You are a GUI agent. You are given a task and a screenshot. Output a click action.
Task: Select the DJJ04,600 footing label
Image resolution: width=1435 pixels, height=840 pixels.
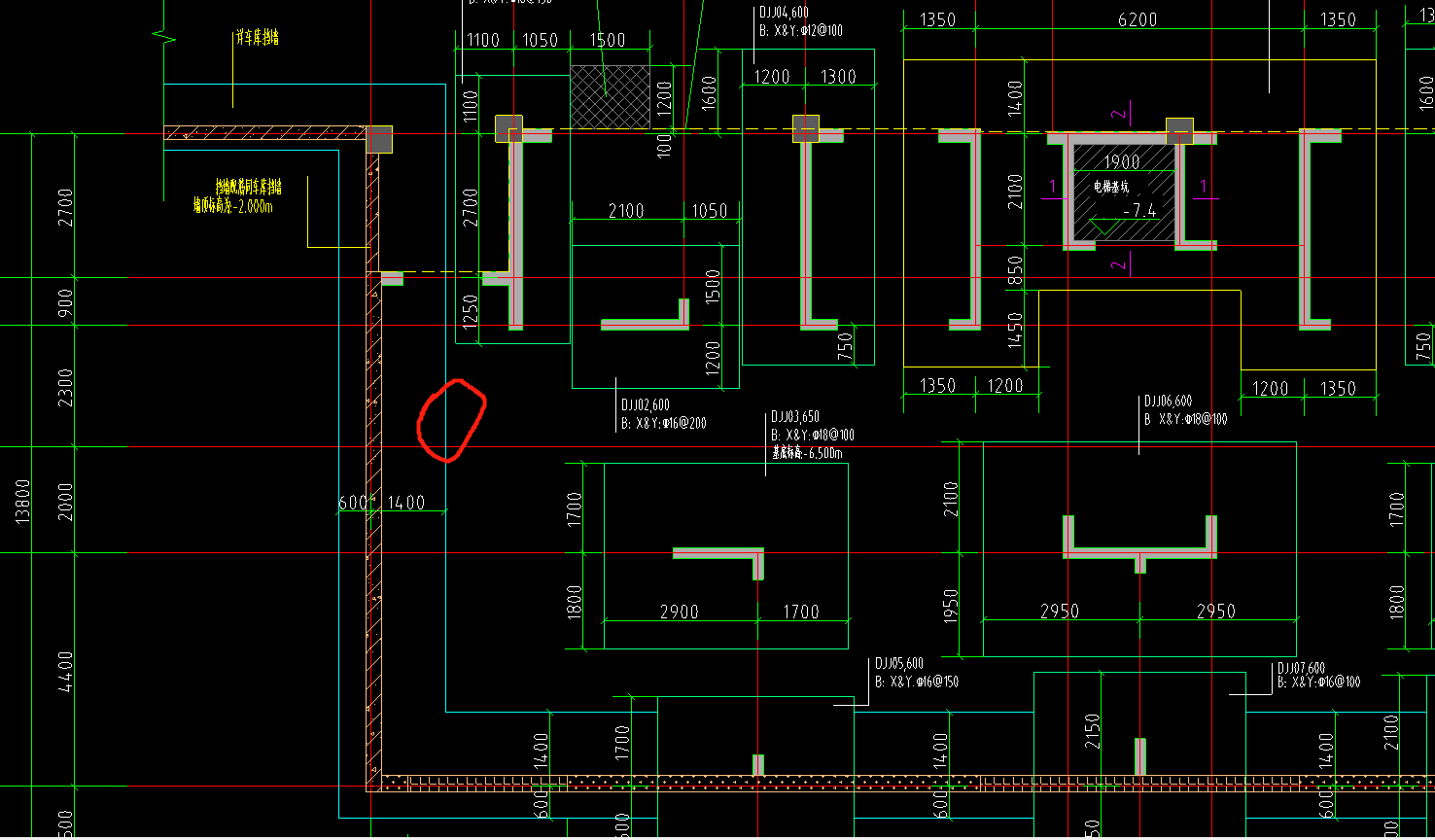(784, 14)
